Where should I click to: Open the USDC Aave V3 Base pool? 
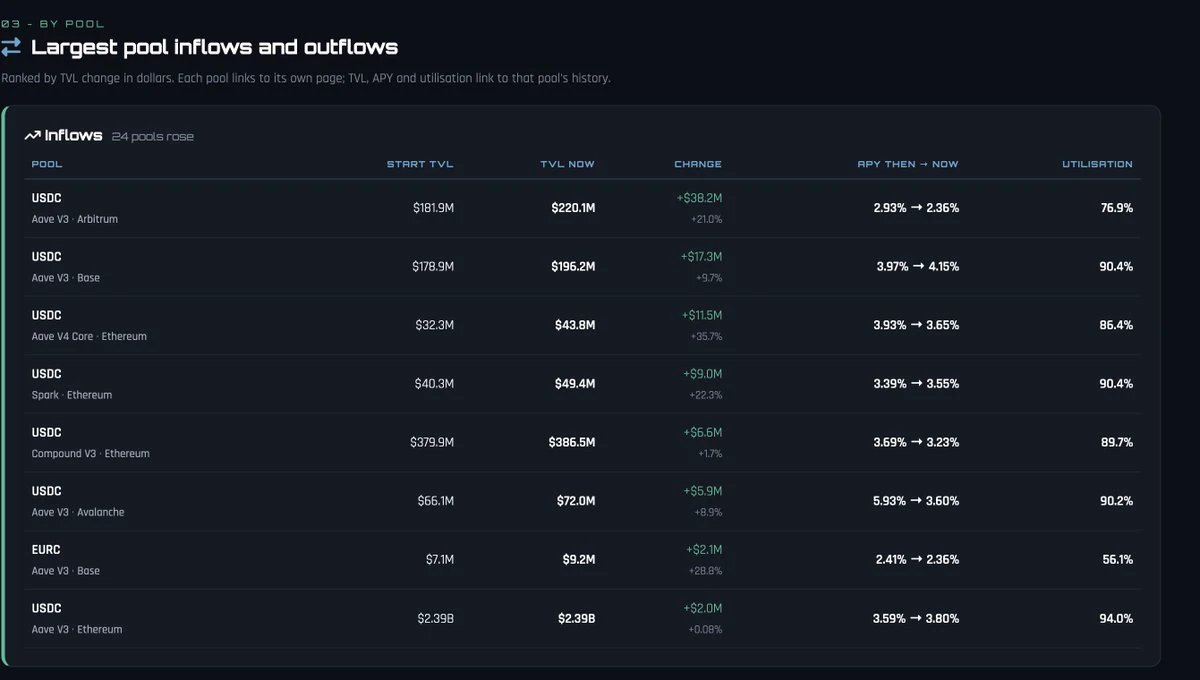point(66,267)
